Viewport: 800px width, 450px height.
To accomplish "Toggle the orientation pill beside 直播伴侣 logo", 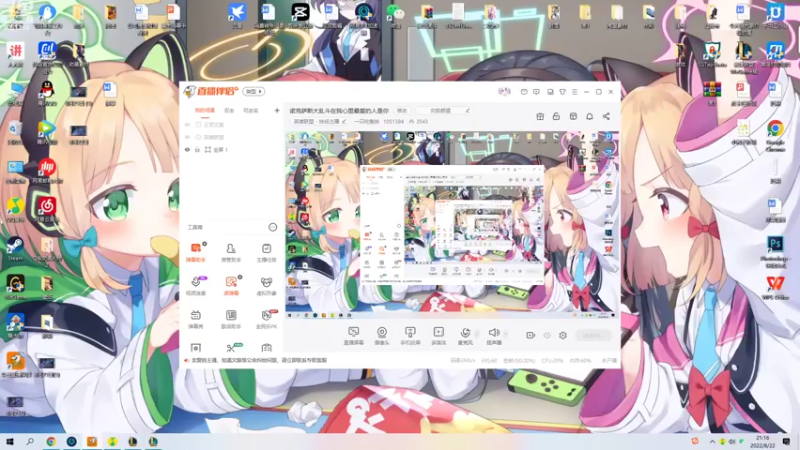I will coord(254,91).
